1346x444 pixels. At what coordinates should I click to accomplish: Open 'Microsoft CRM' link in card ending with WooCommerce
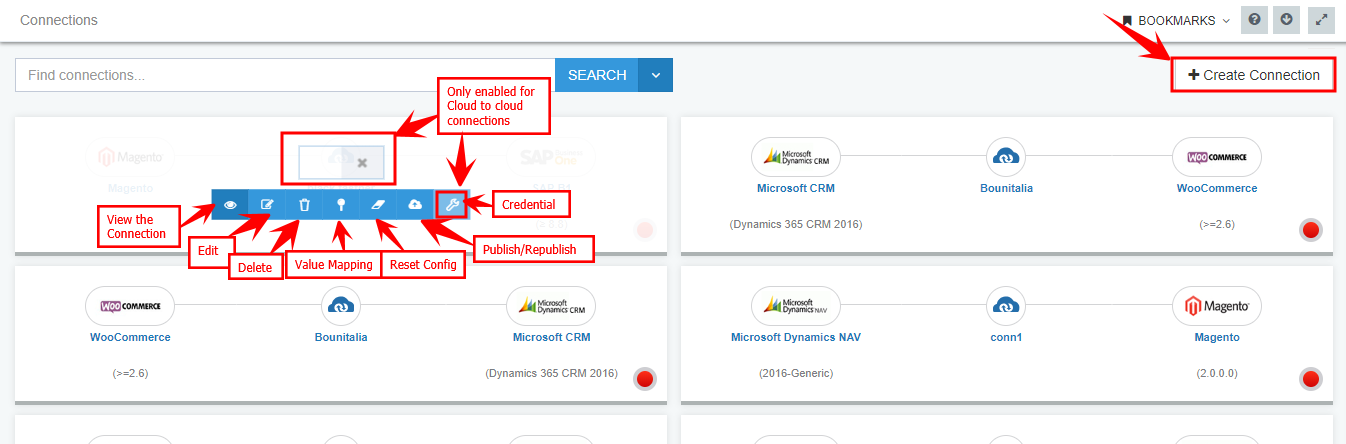tap(796, 188)
